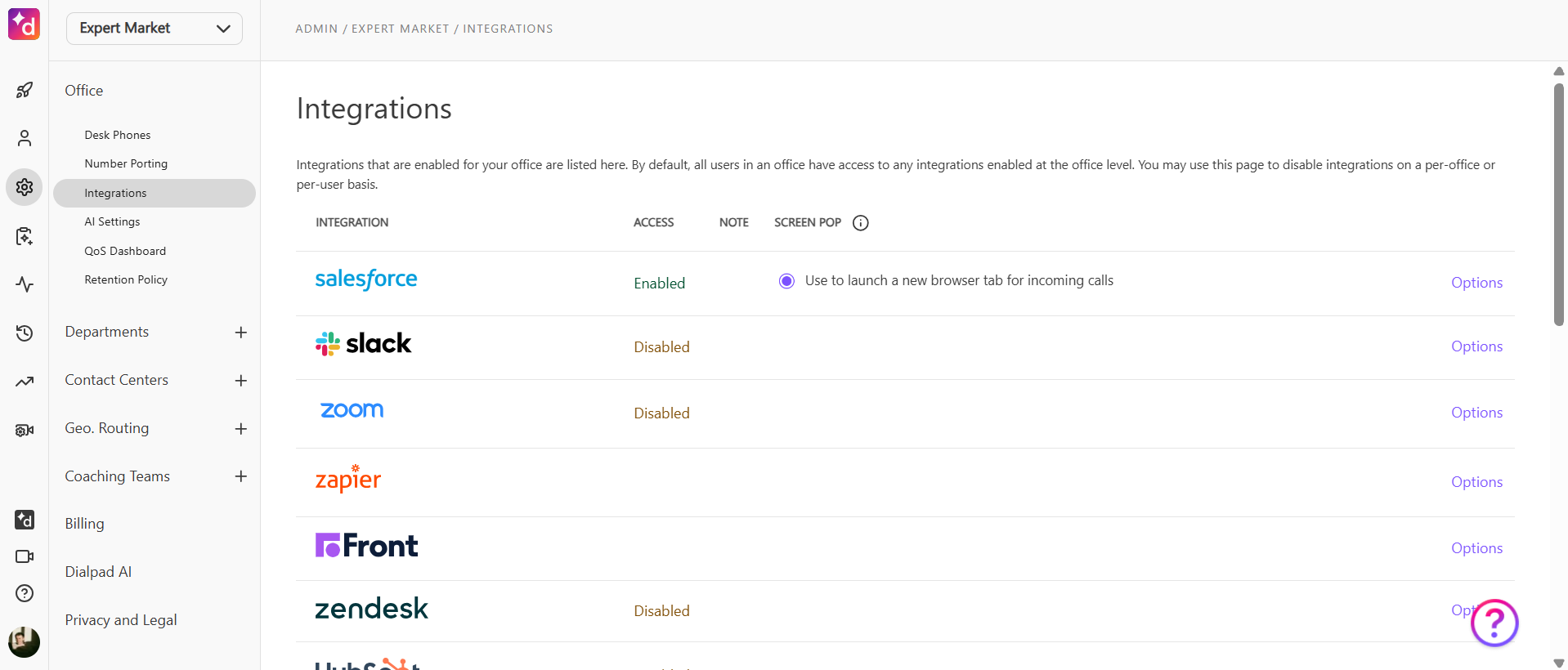Click the Geo. Routing label
This screenshot has height=670, width=1568.
[107, 428]
